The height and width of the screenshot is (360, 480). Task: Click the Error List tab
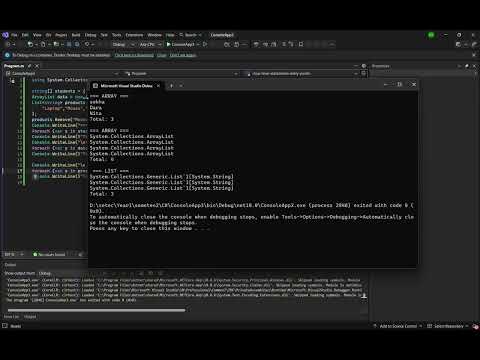[x=11, y=317]
